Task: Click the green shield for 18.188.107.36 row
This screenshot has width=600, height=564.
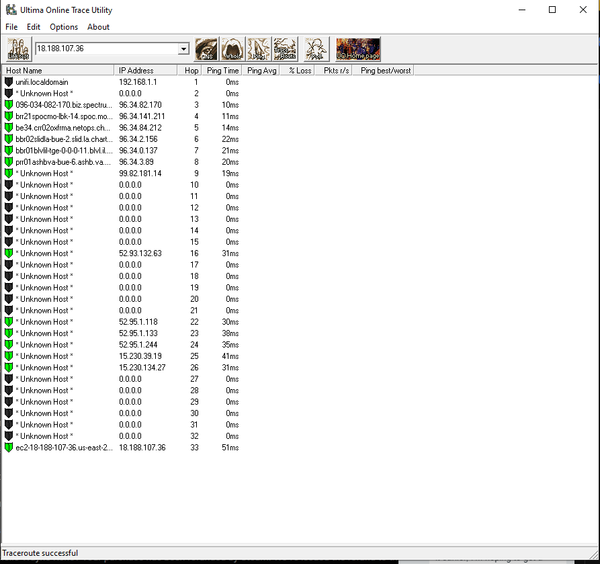Action: (x=9, y=448)
